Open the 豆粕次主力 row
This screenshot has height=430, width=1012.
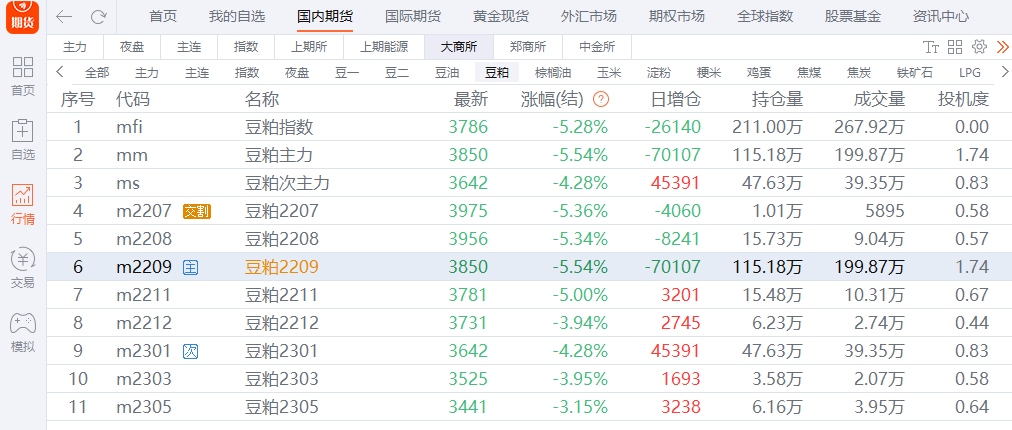529,183
